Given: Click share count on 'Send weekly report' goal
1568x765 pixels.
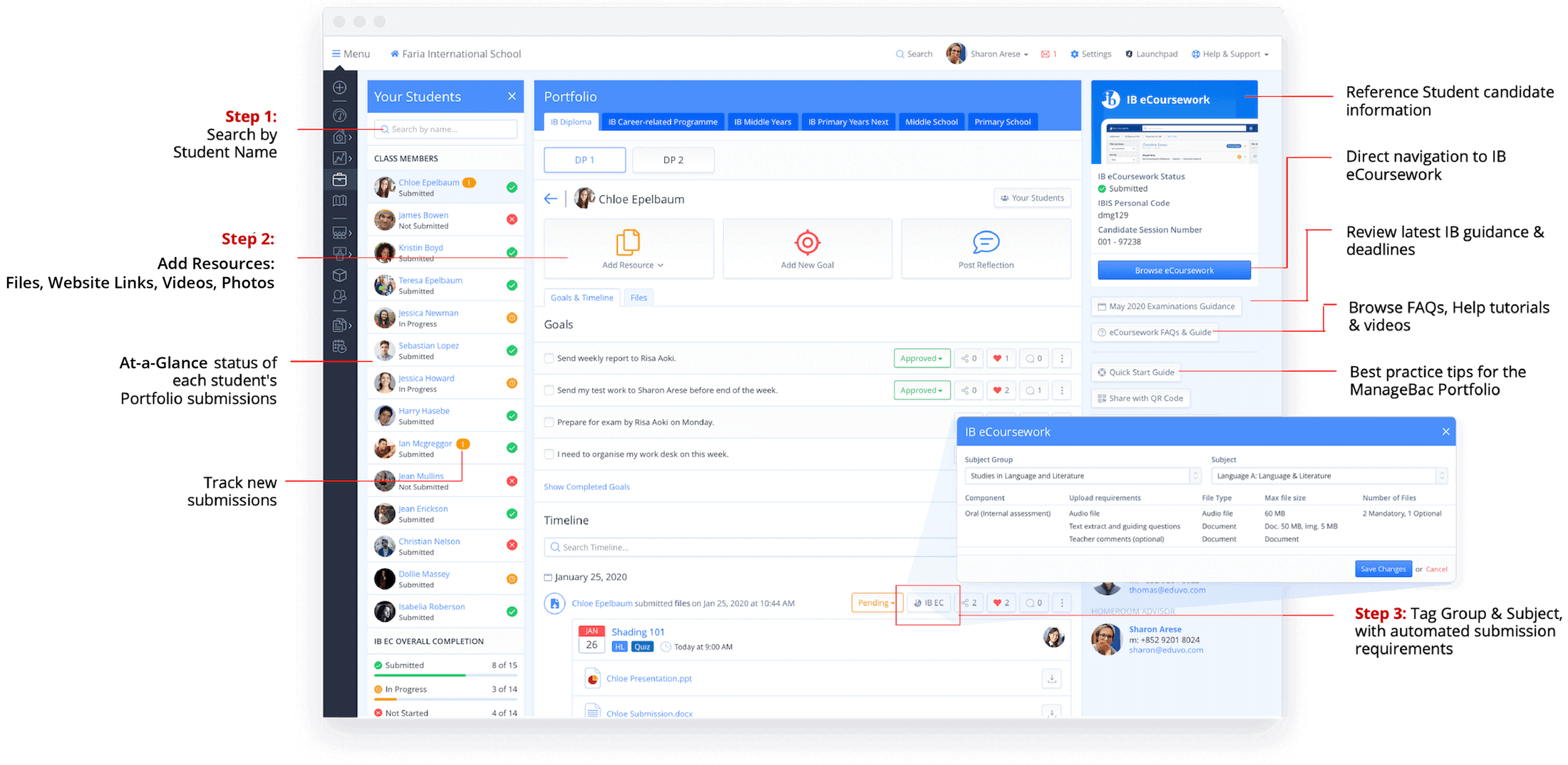Looking at the screenshot, I should click(969, 358).
